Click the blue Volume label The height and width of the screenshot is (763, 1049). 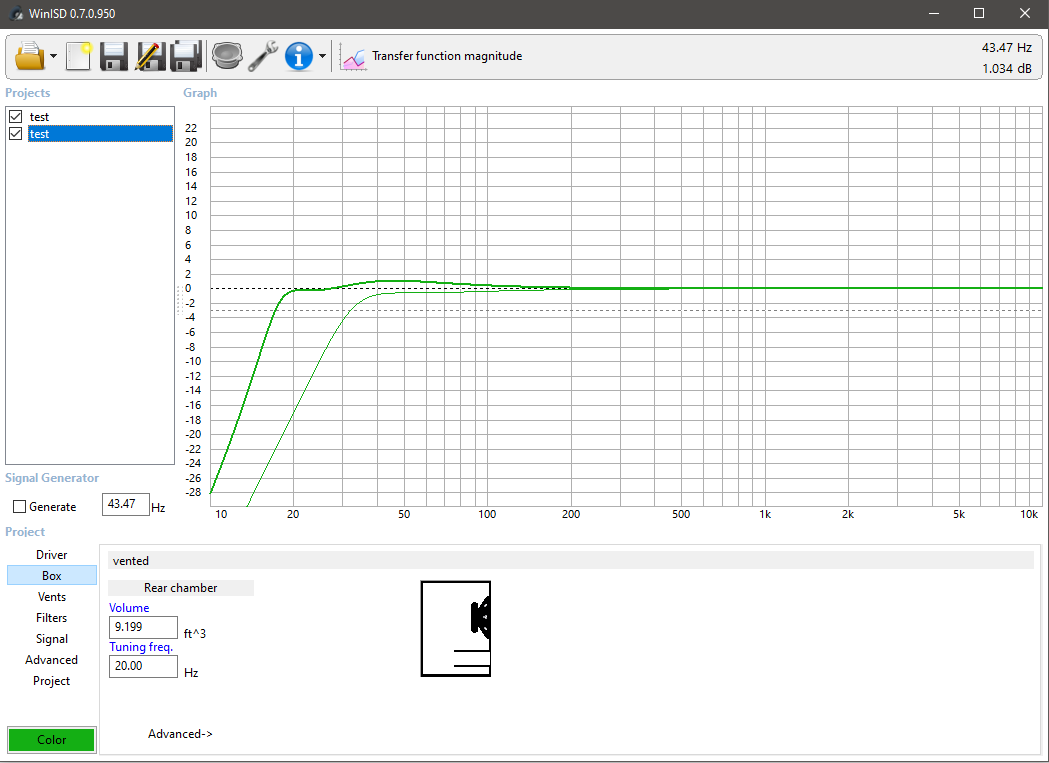pyautogui.click(x=129, y=608)
